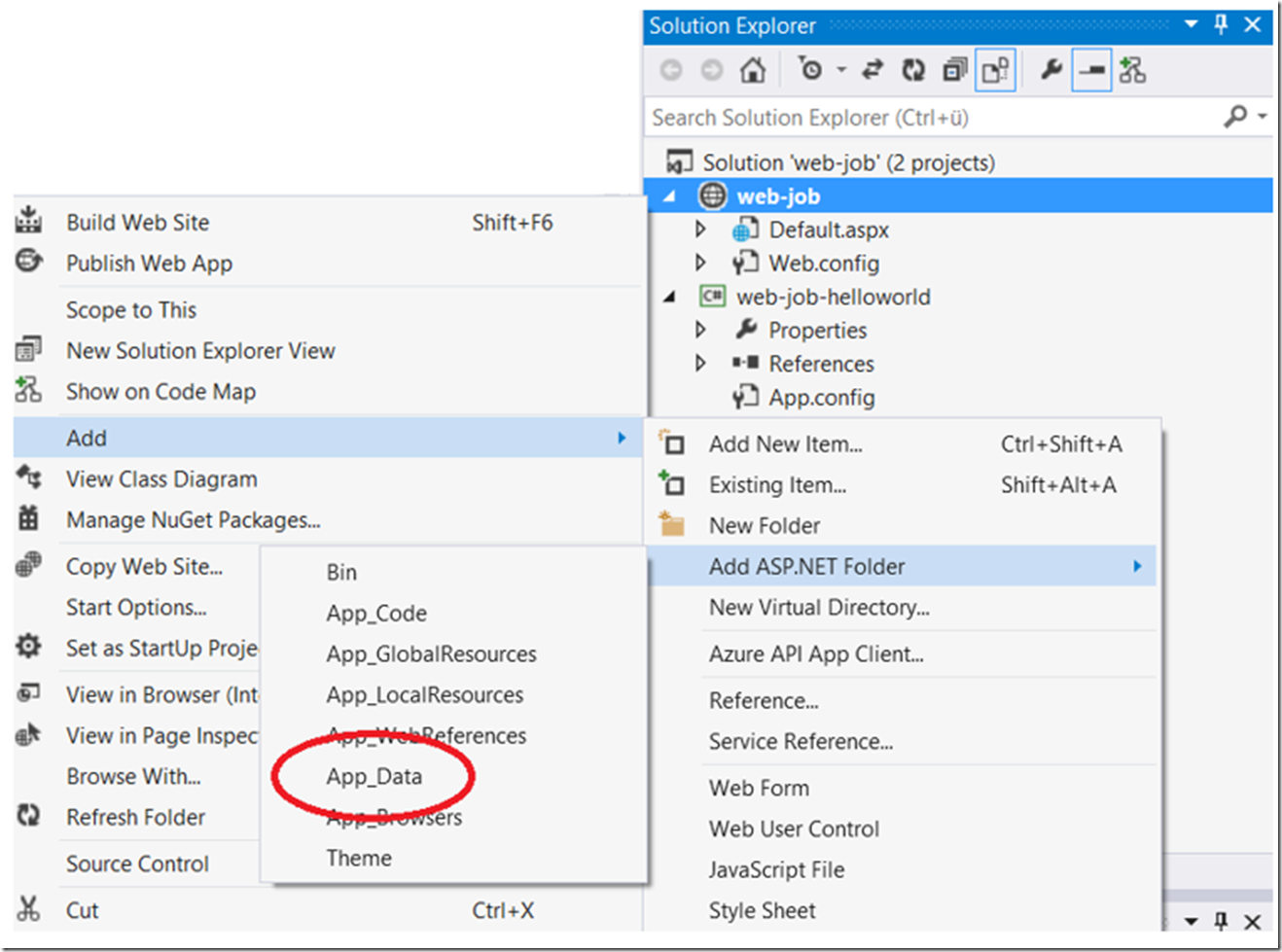
Task: Choose Reference... in Add submenu
Action: point(903,701)
